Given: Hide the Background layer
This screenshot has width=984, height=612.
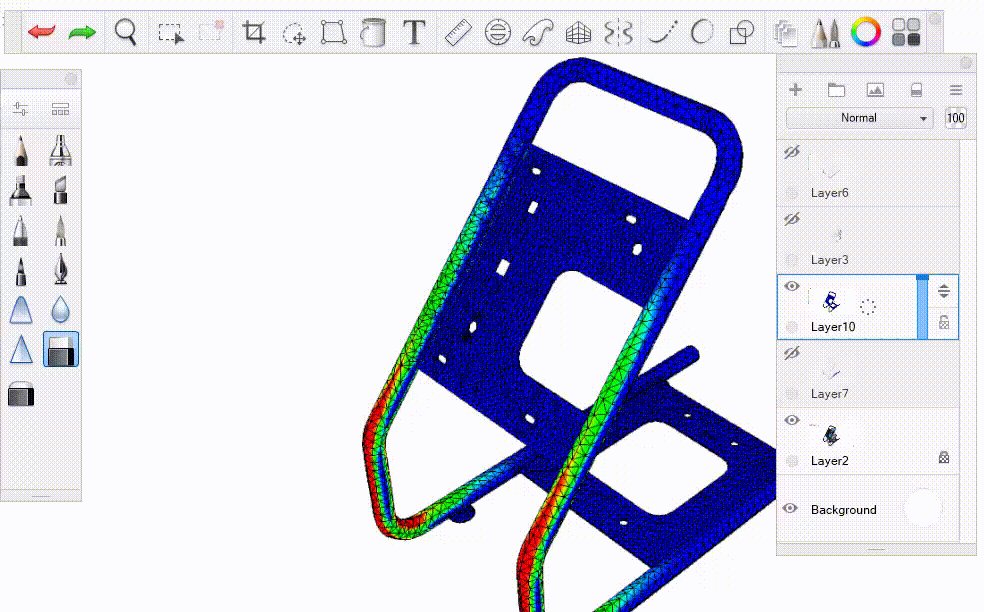Looking at the screenshot, I should (x=791, y=508).
